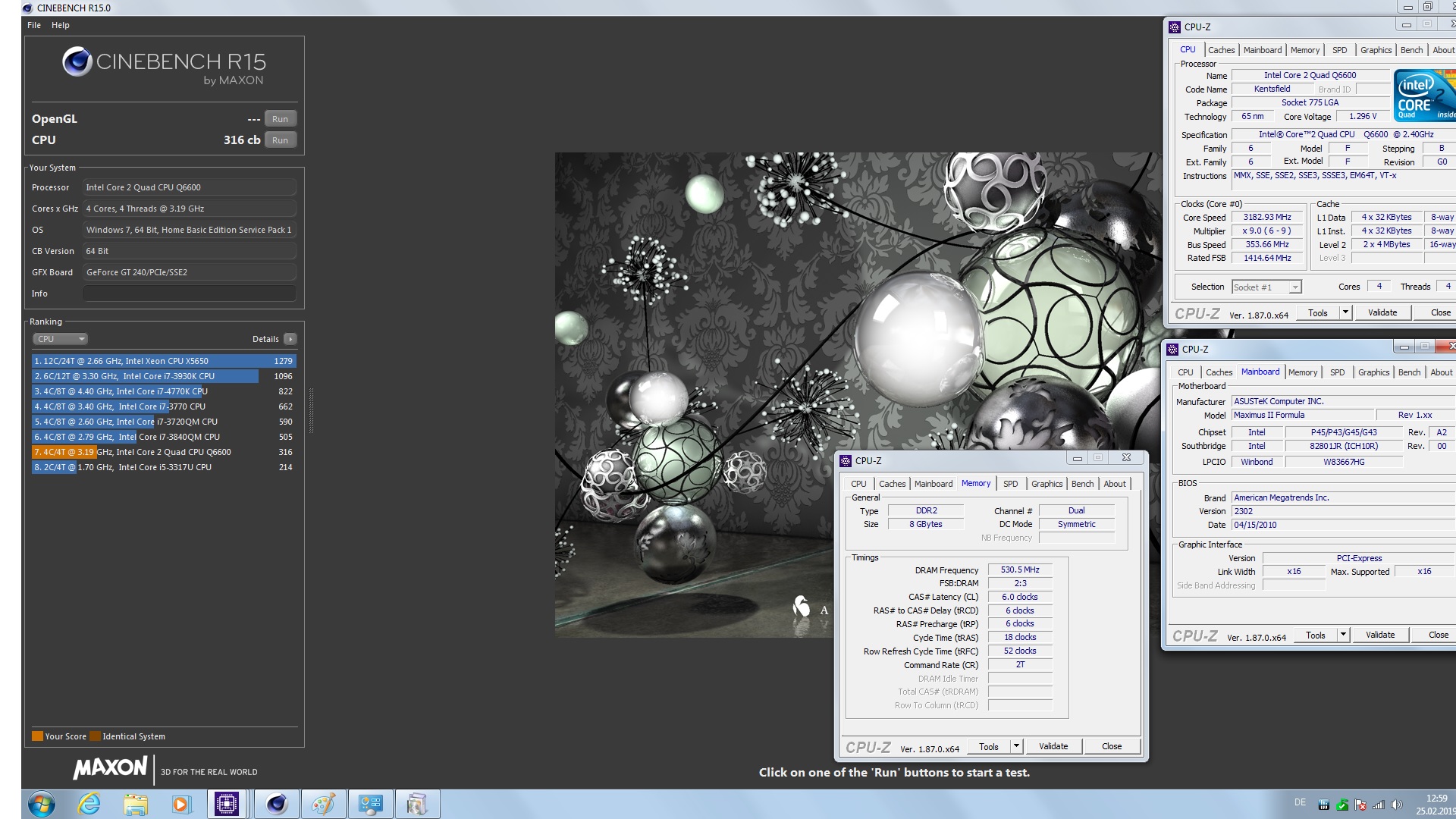Open Memory tab in top CPU-Z window

tap(1304, 50)
